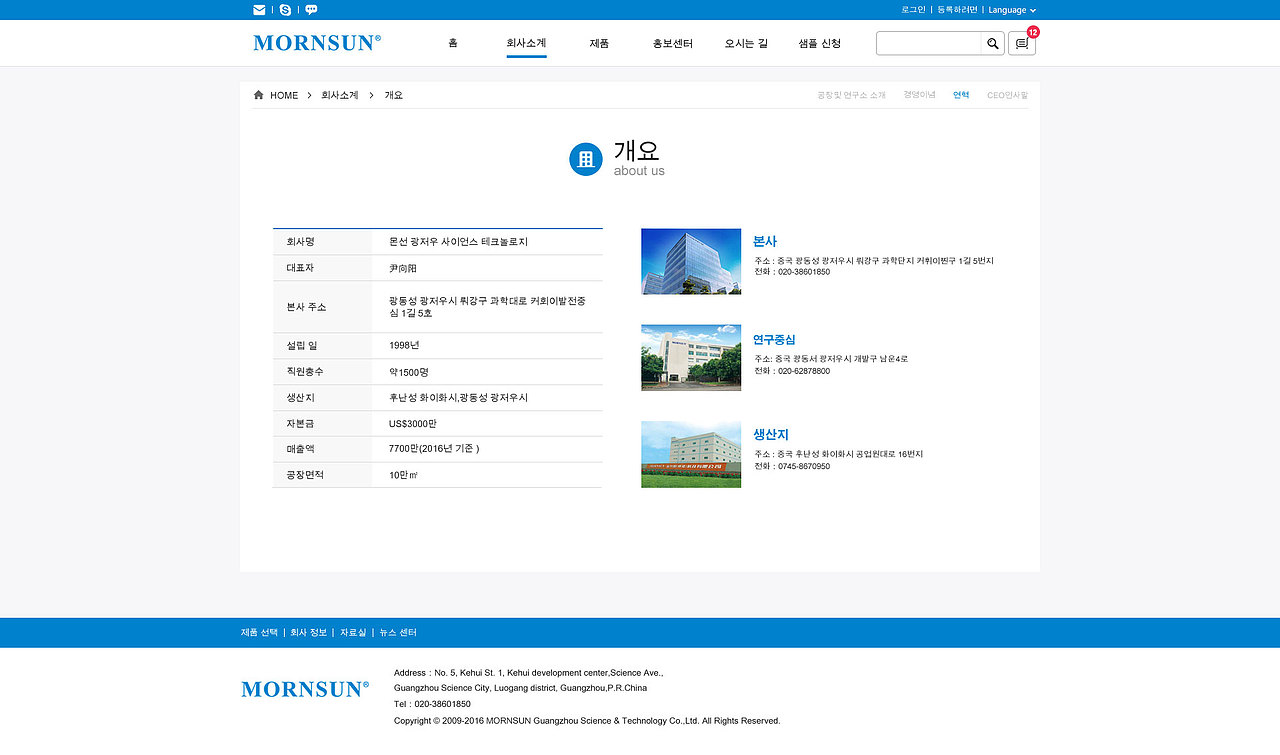Click the factory area value 10만㎡
Viewport: 1280px width, 755px height.
click(403, 476)
